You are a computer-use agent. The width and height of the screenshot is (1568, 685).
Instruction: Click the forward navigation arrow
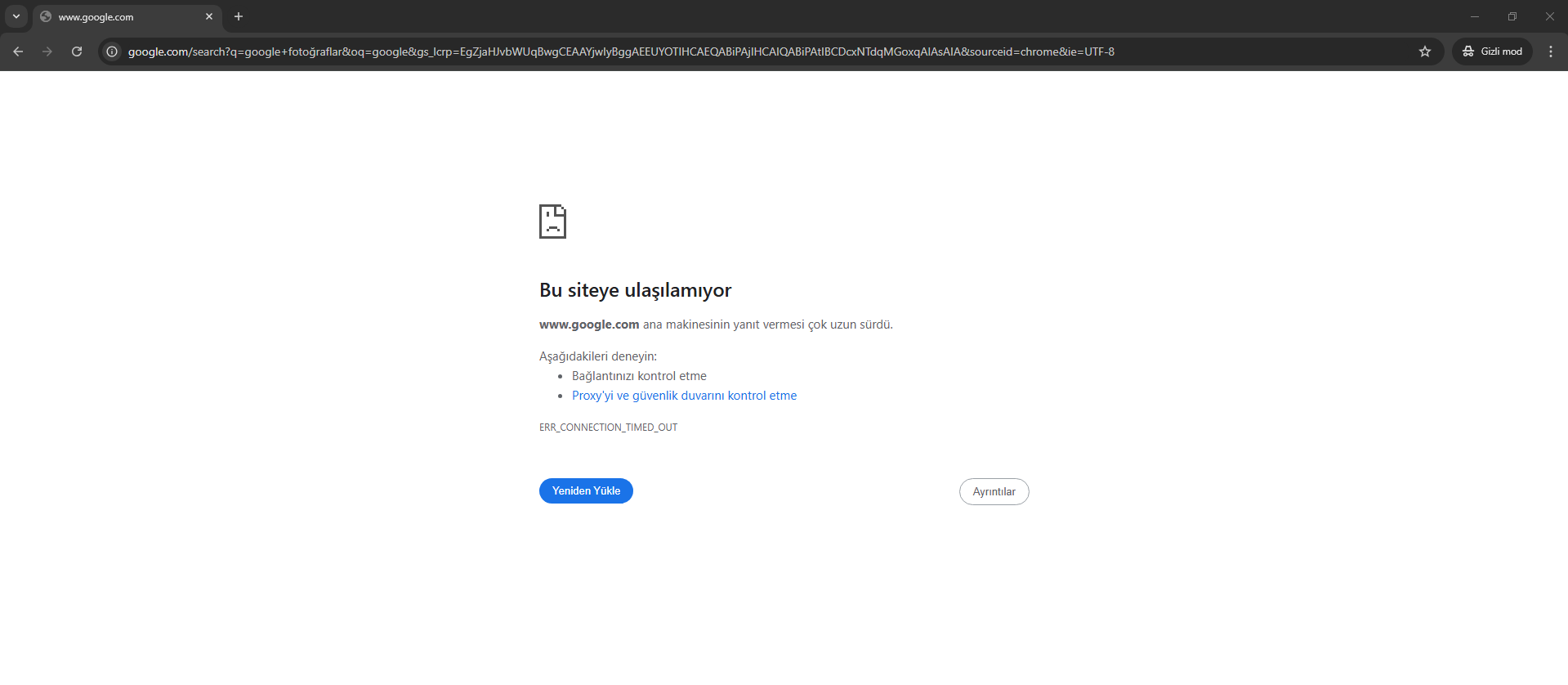pos(47,51)
